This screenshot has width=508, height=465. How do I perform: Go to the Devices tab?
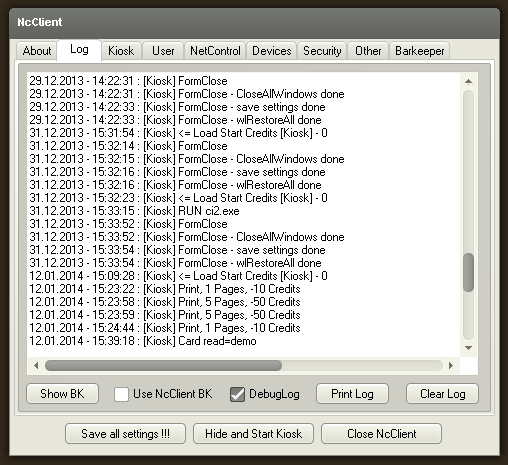point(272,51)
